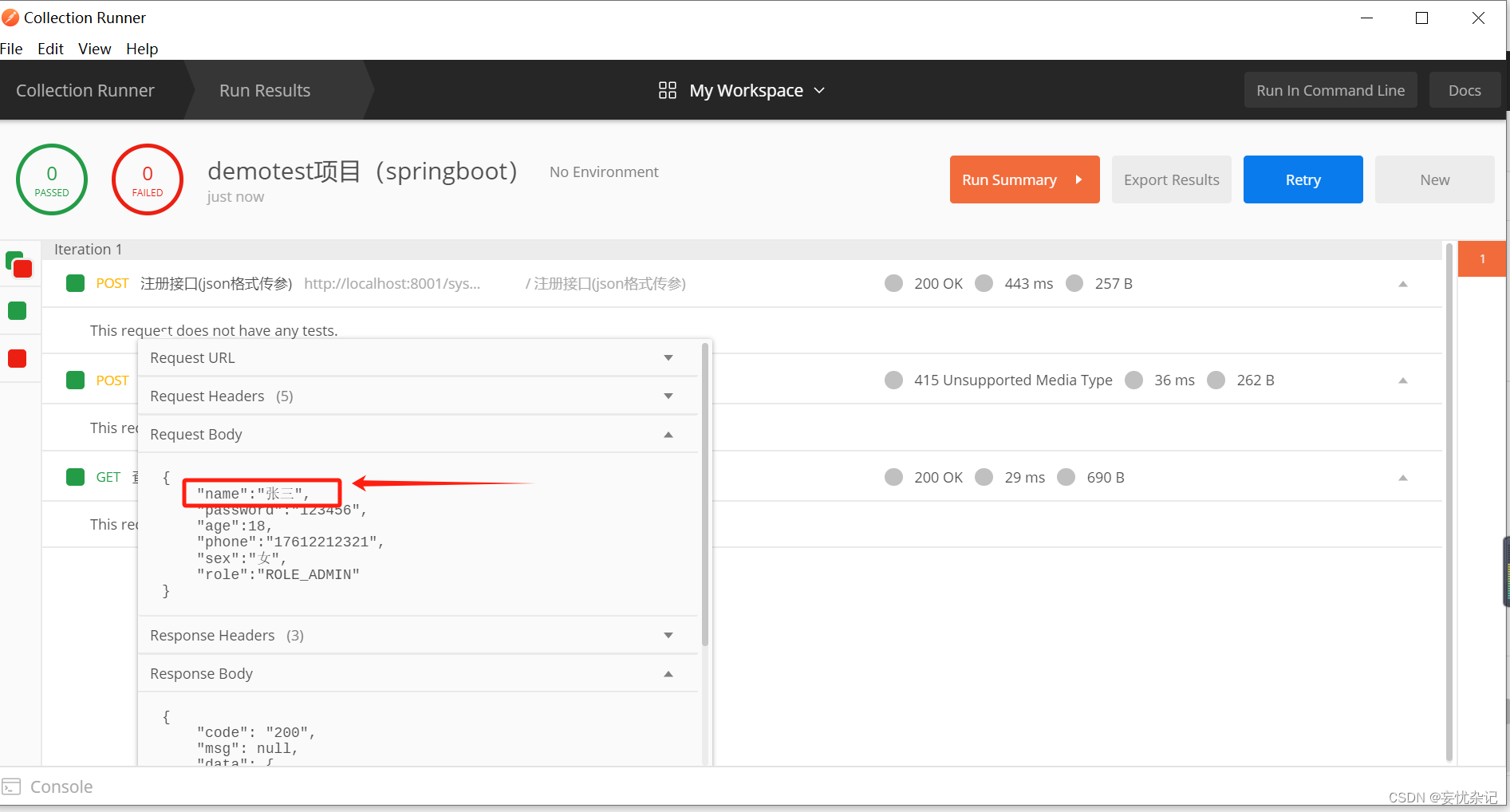
Task: Collapse the 注册接口 200 OK request row
Action: 1403,284
